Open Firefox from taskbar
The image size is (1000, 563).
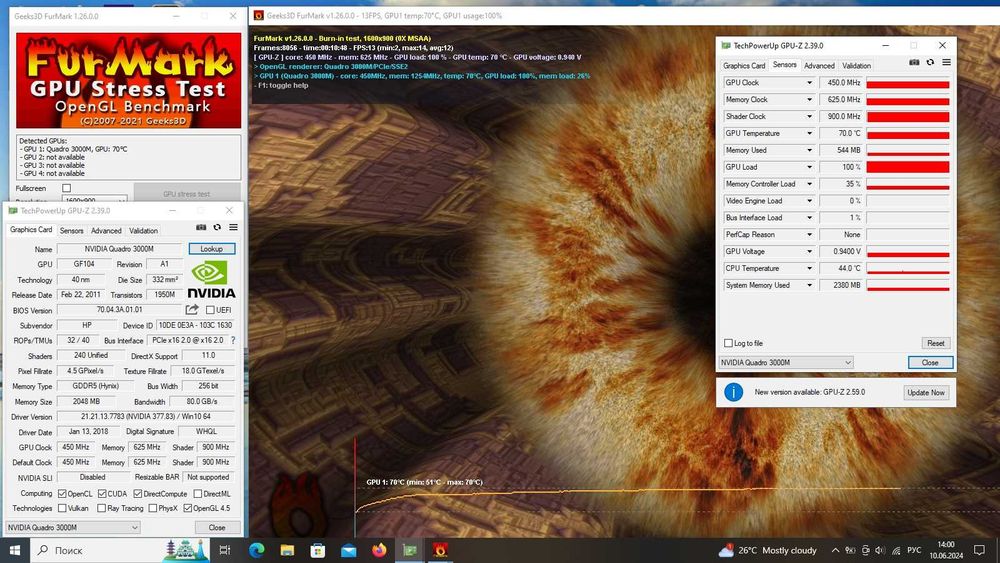coord(379,550)
